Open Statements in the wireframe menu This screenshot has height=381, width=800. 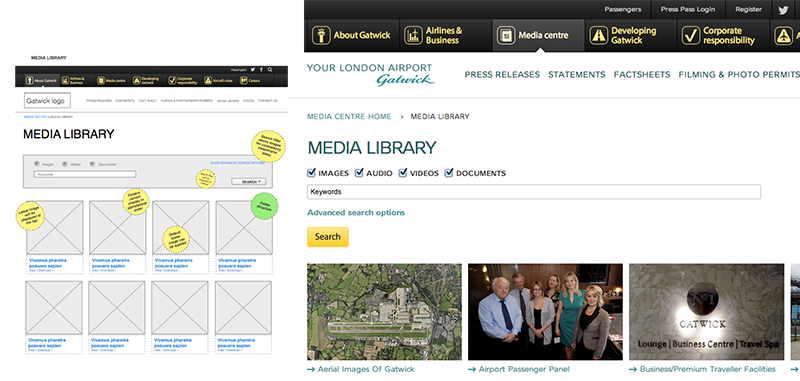(x=125, y=100)
